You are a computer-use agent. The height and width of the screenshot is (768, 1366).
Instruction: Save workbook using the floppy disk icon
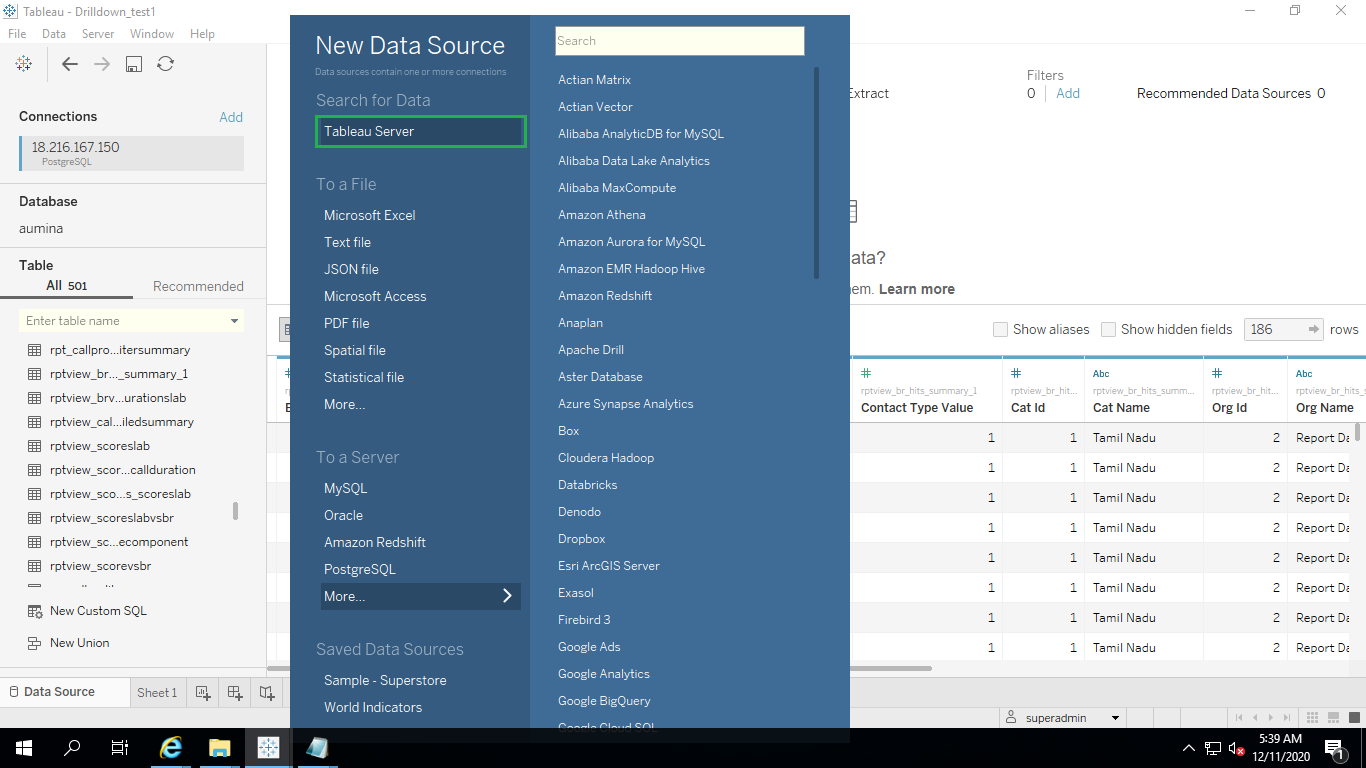134,64
